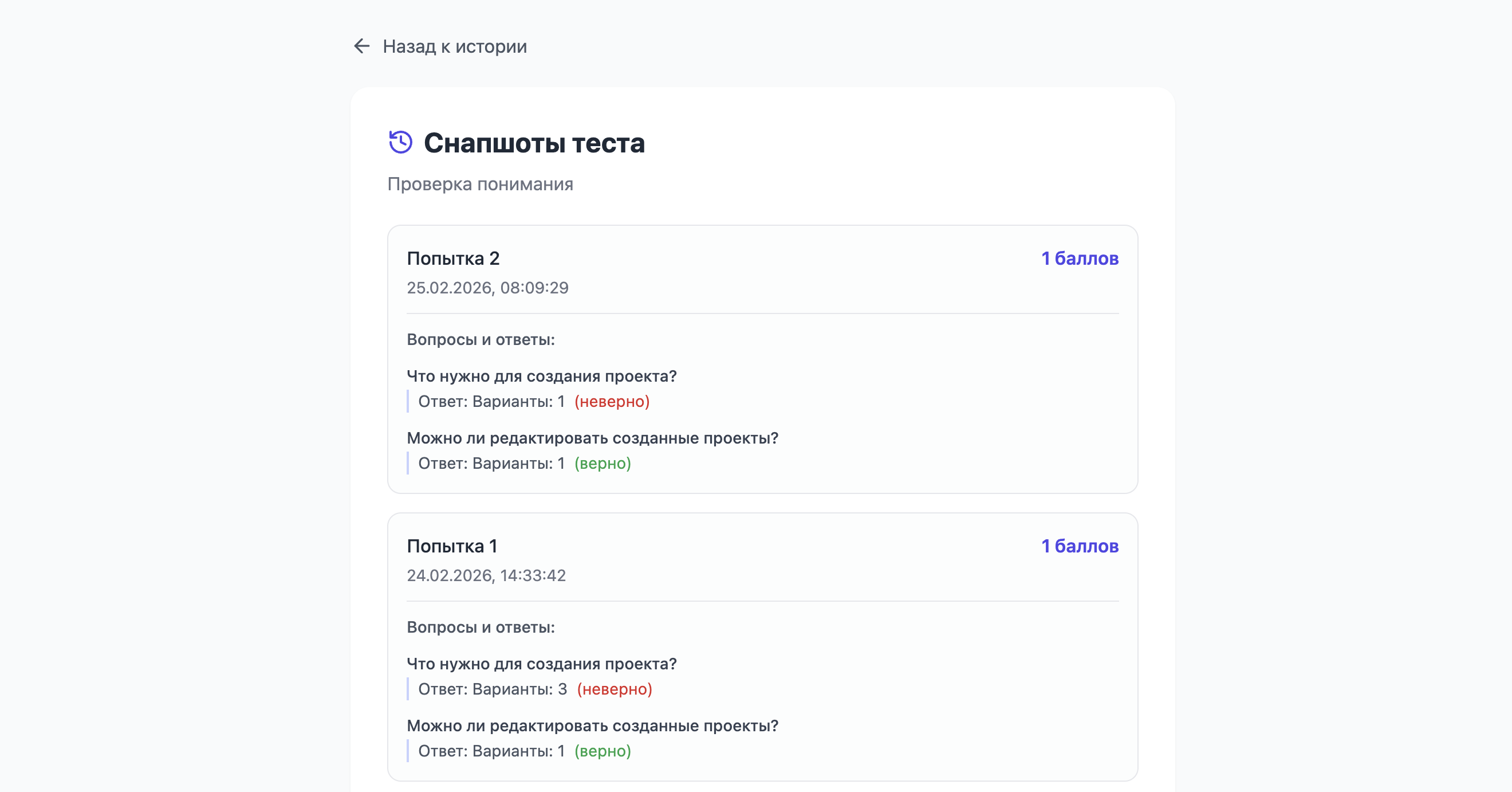Click the red '(неверно)' mark in Попытка 2
The image size is (1512, 792).
612,401
